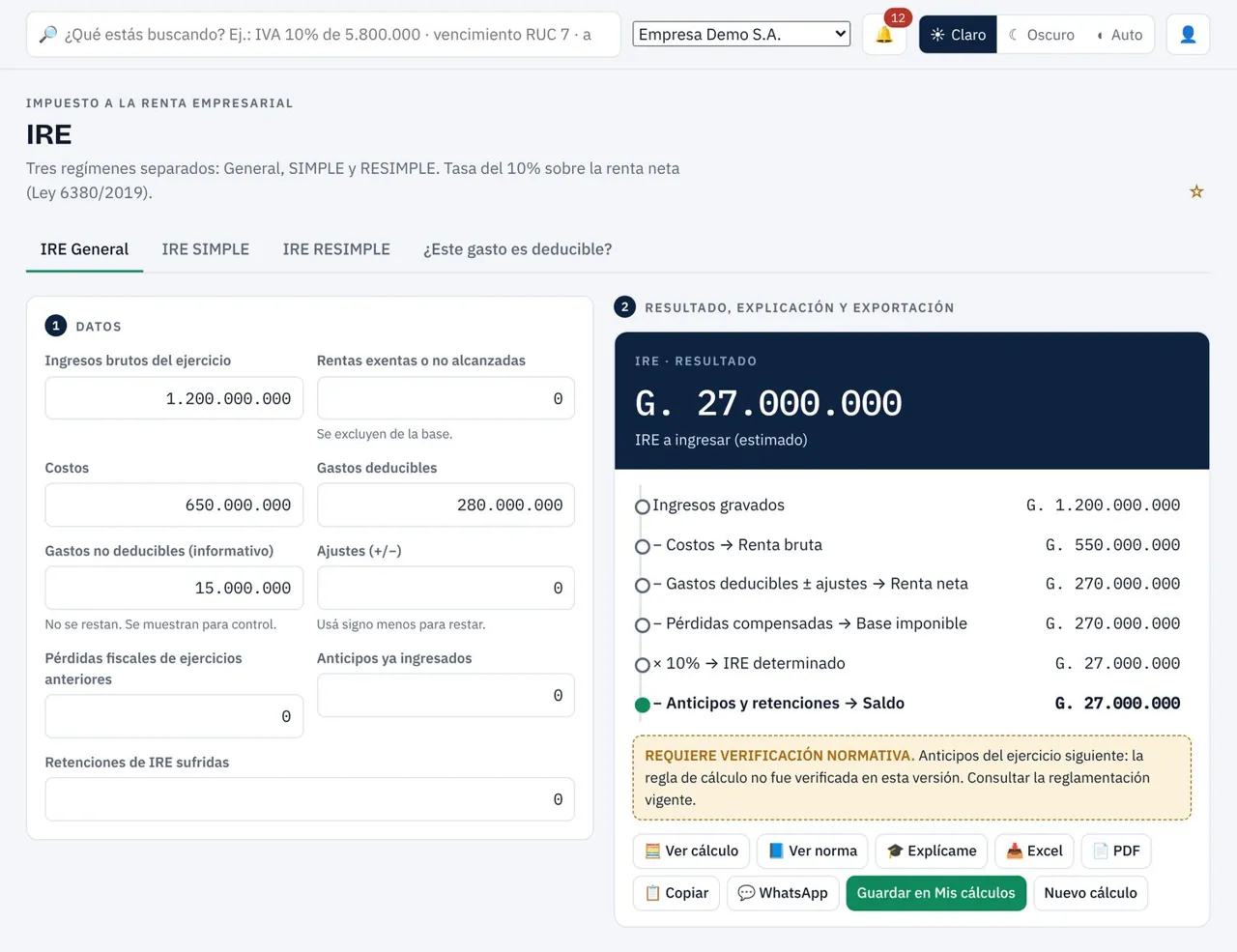This screenshot has width=1237, height=952.
Task: Select the Auto theme option
Action: click(1119, 35)
